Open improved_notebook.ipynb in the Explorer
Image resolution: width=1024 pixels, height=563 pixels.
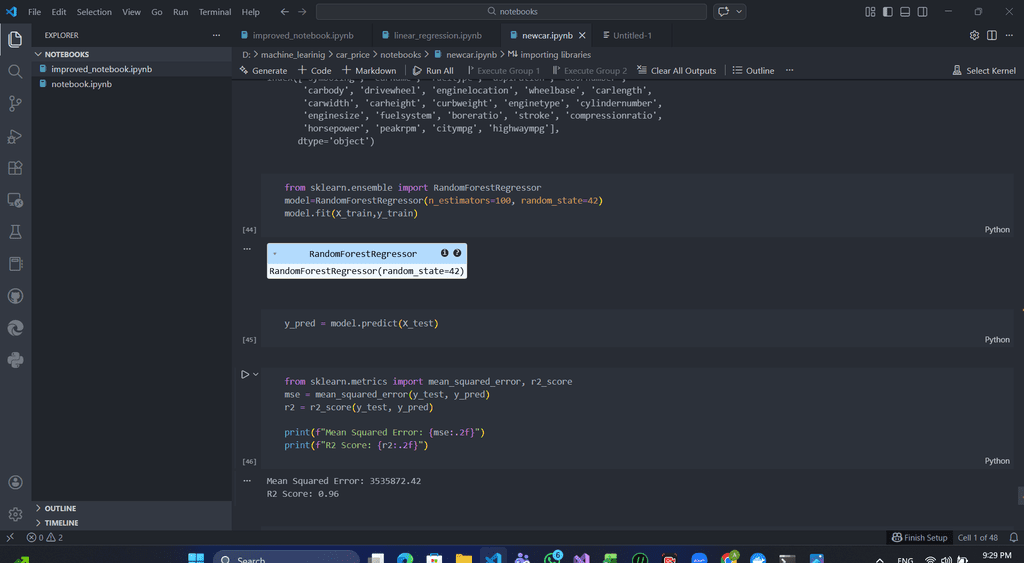click(101, 69)
